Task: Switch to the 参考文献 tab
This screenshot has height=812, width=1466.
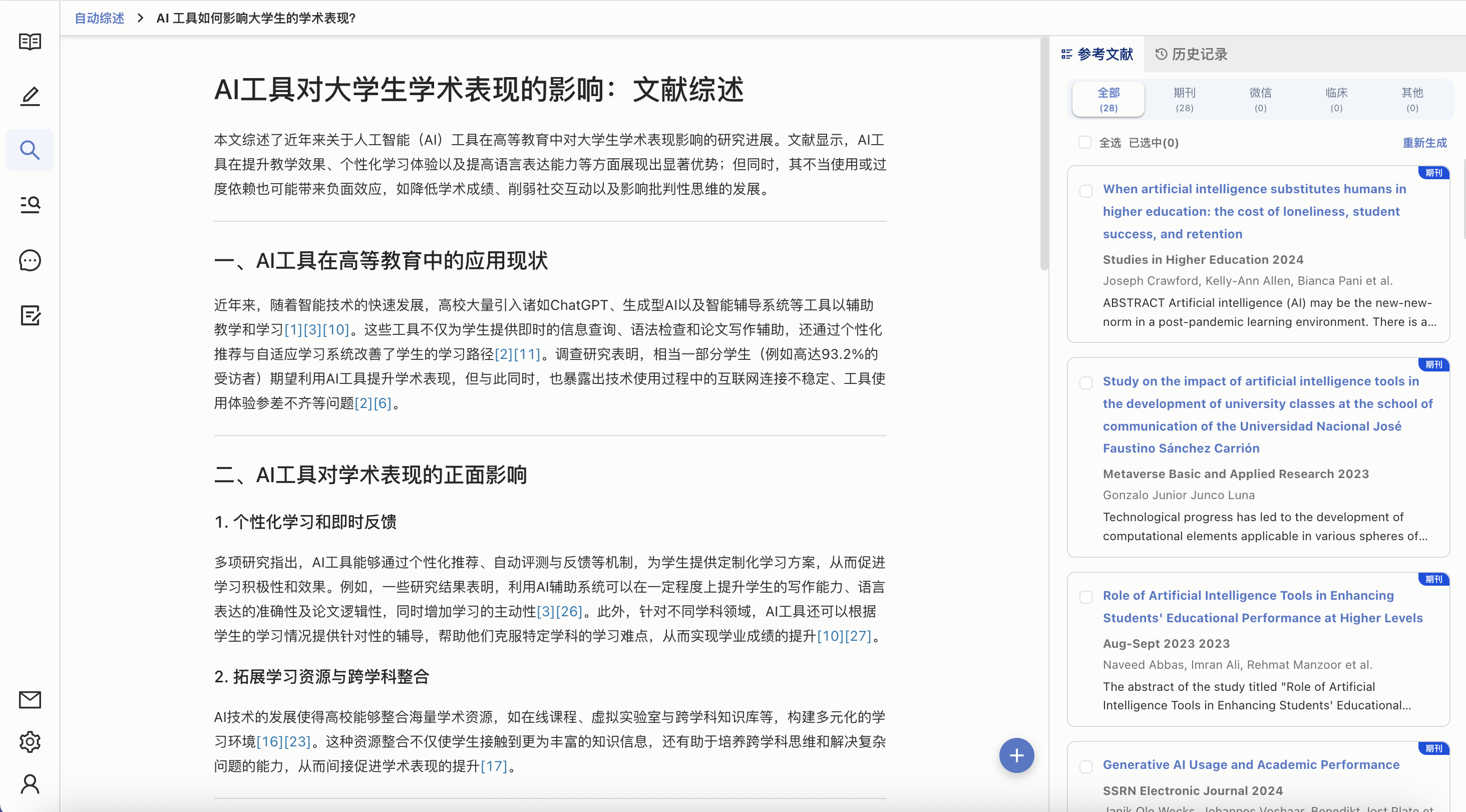Action: click(x=1097, y=54)
